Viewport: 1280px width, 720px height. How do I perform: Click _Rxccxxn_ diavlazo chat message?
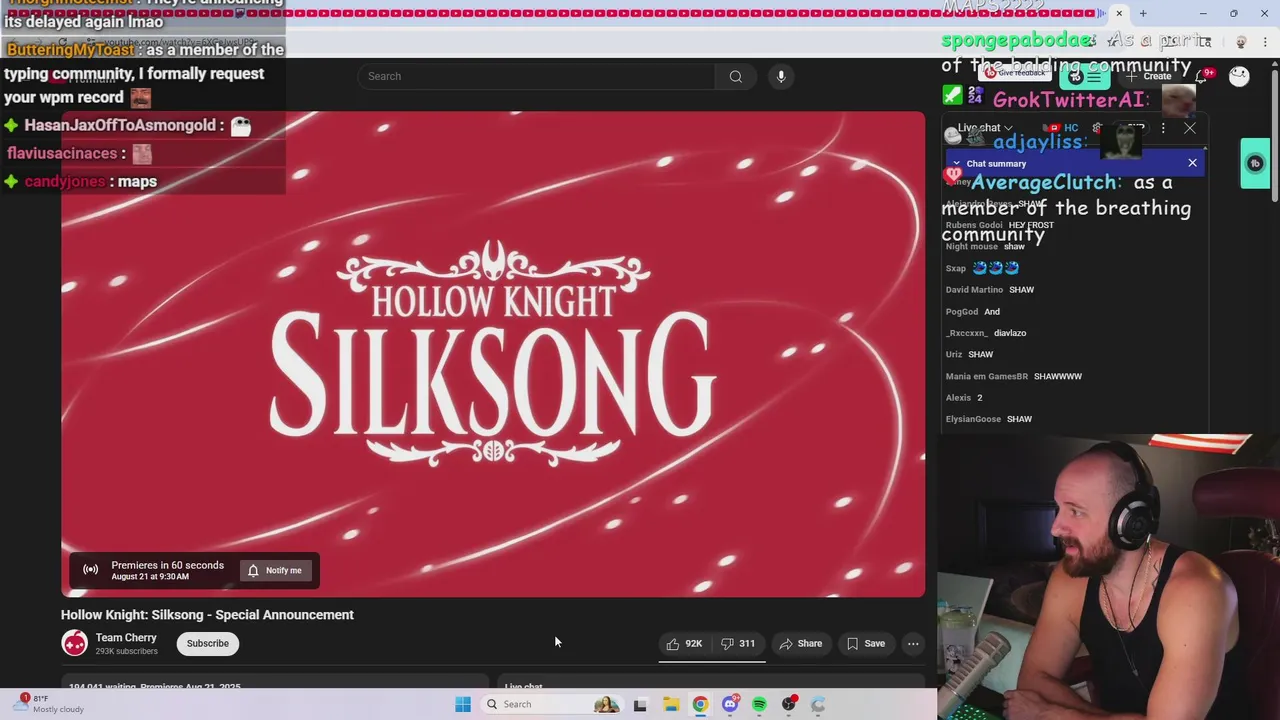(986, 333)
